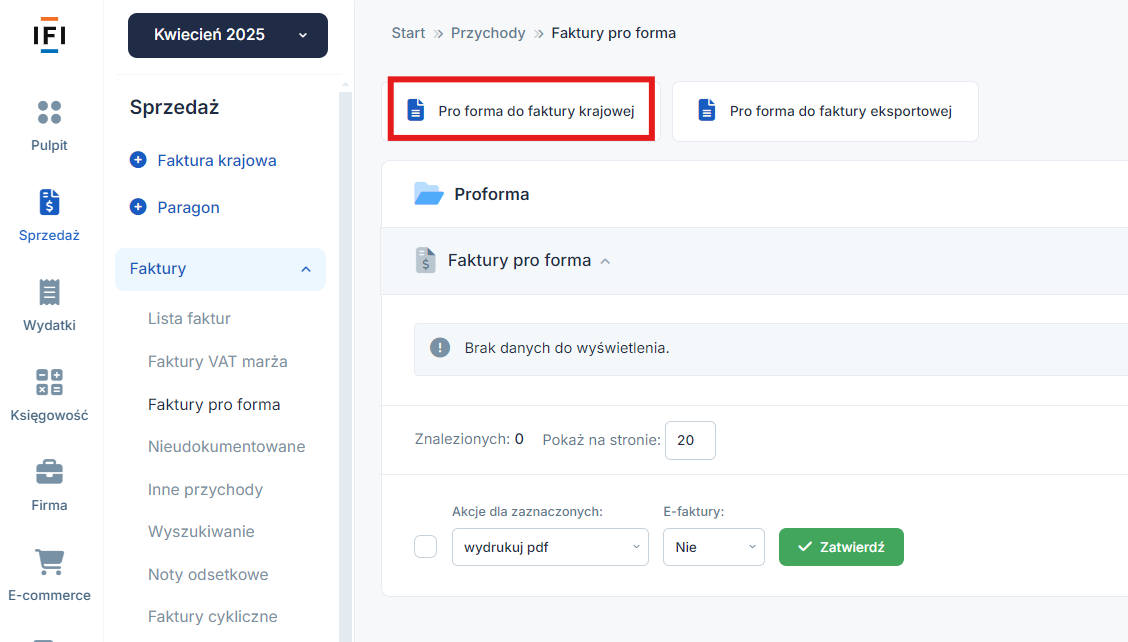Screen dimensions: 1128x642
Task: Open Faktury VAT marża menu item
Action: [x=217, y=361]
